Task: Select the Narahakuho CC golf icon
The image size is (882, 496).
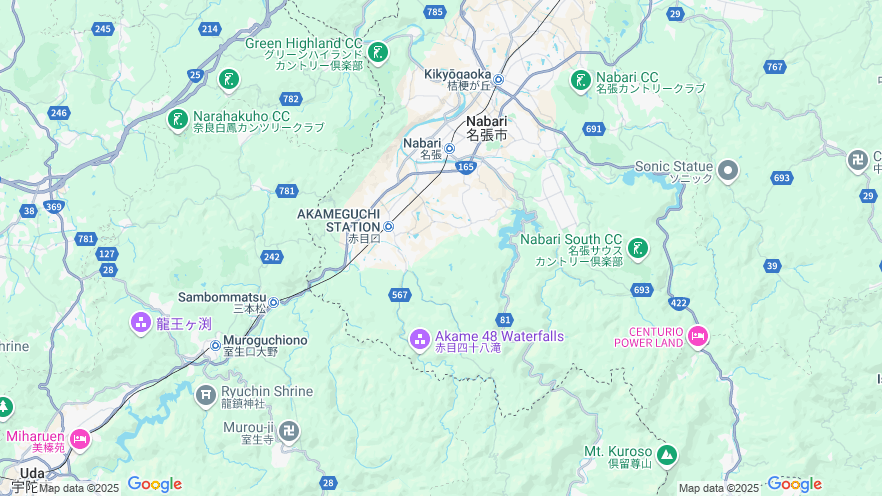Action: pyautogui.click(x=178, y=120)
